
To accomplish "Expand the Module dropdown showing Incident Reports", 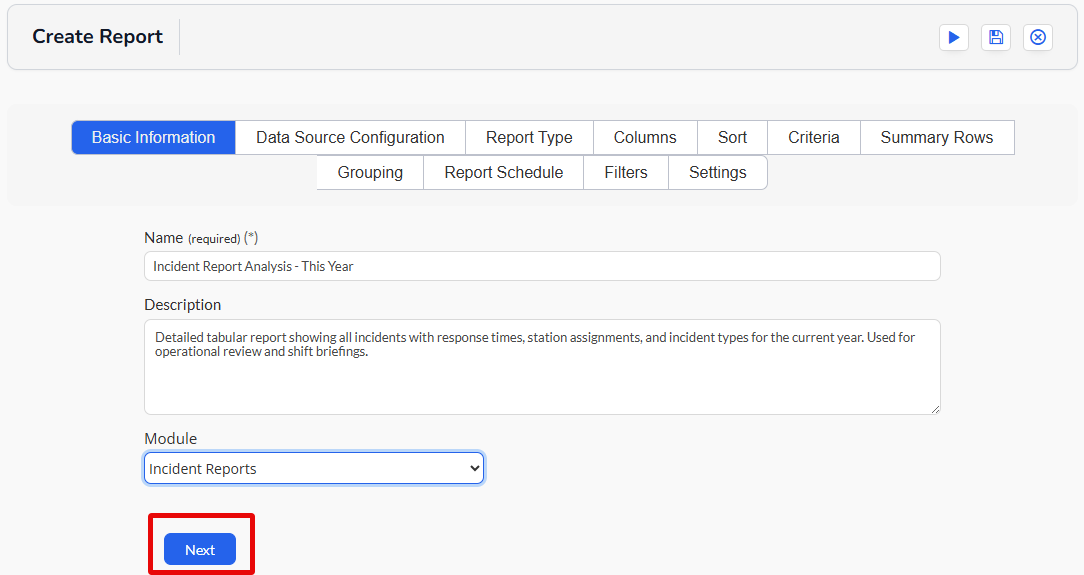I will (314, 469).
